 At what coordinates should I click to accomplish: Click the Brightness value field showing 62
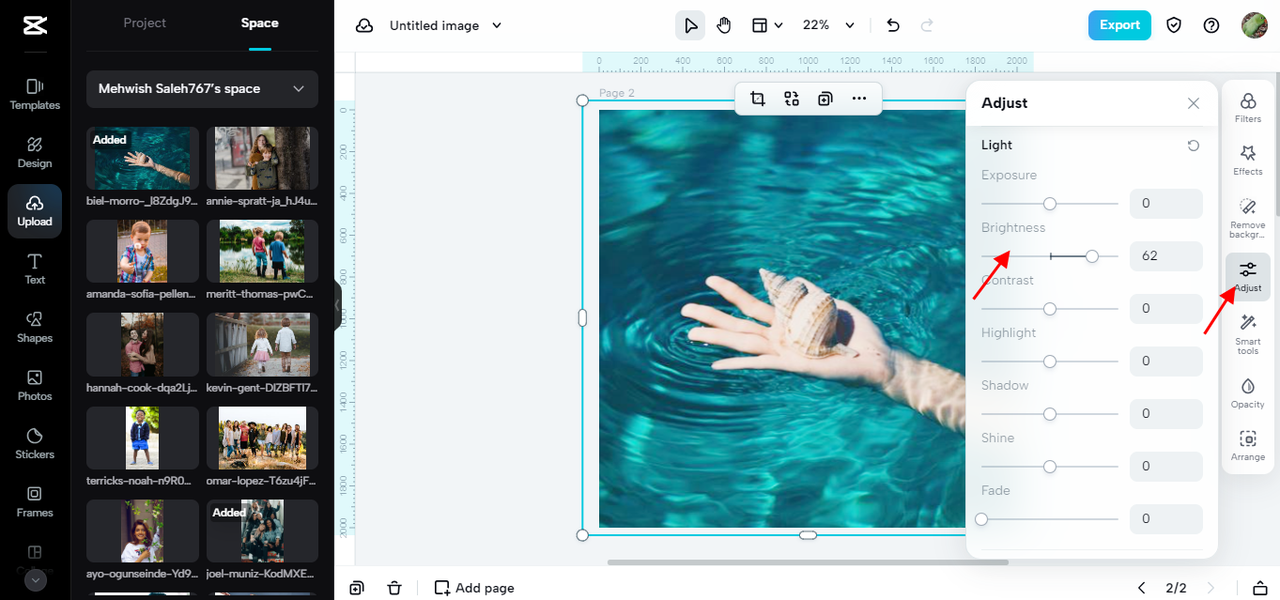1166,256
